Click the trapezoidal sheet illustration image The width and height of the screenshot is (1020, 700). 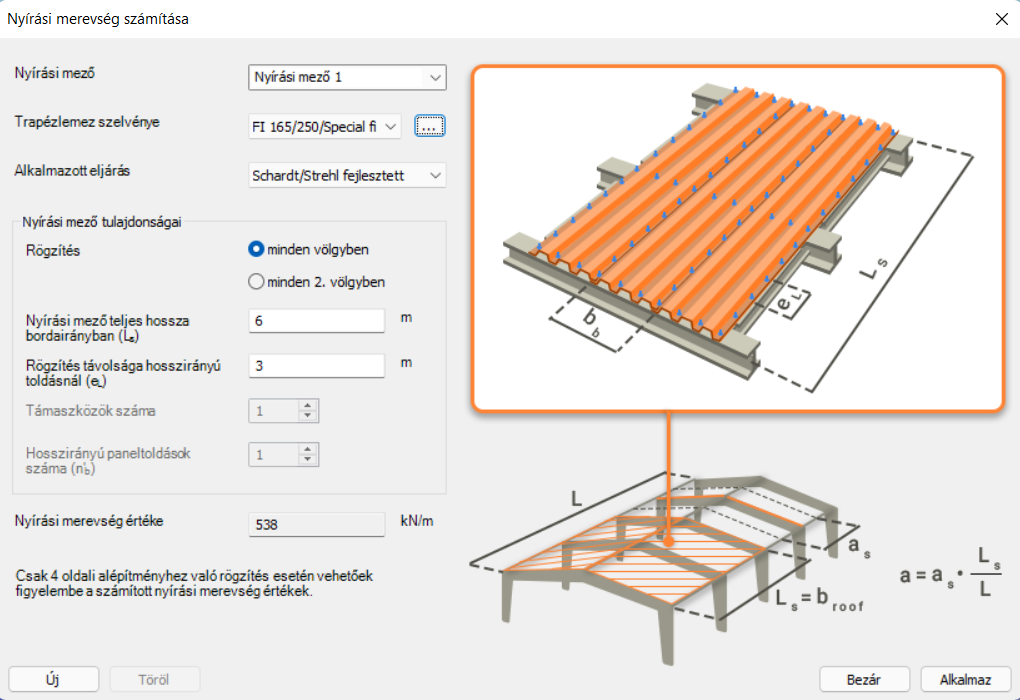tap(738, 238)
